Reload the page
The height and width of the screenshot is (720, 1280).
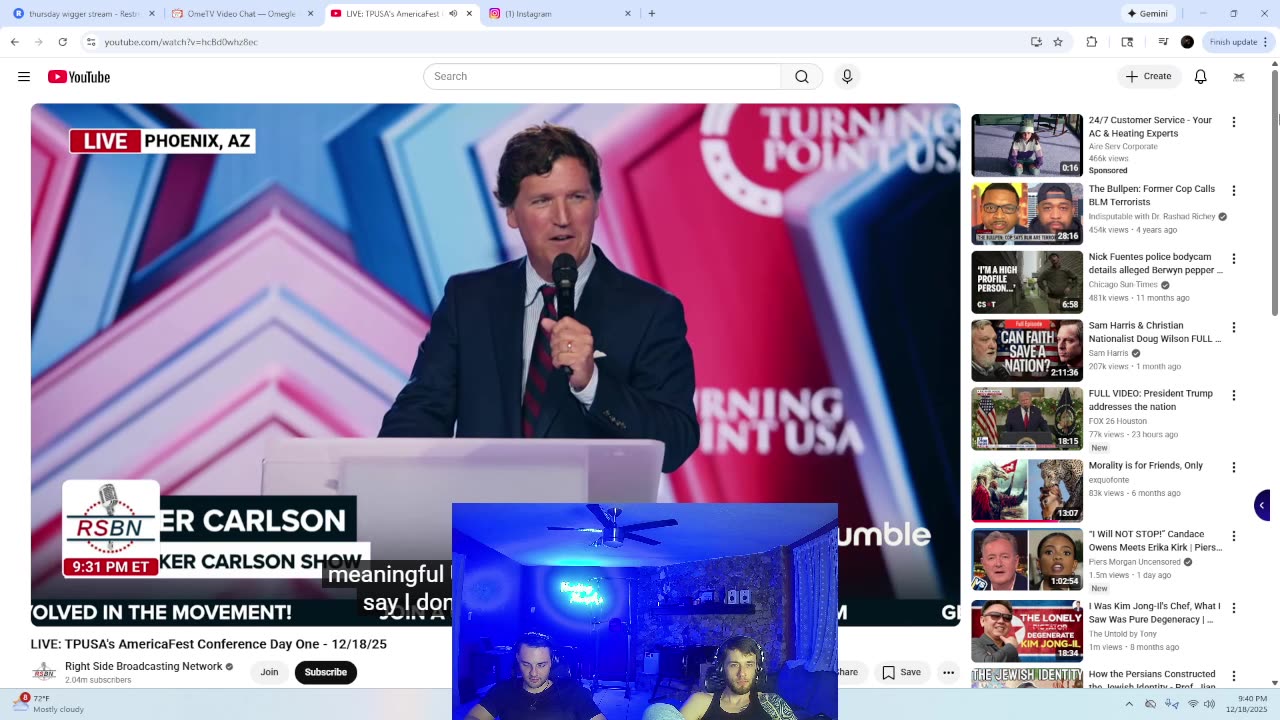(62, 42)
